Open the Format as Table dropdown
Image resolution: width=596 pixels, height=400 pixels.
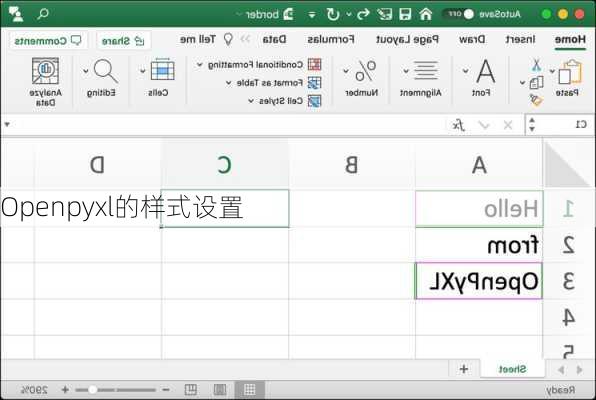228,83
